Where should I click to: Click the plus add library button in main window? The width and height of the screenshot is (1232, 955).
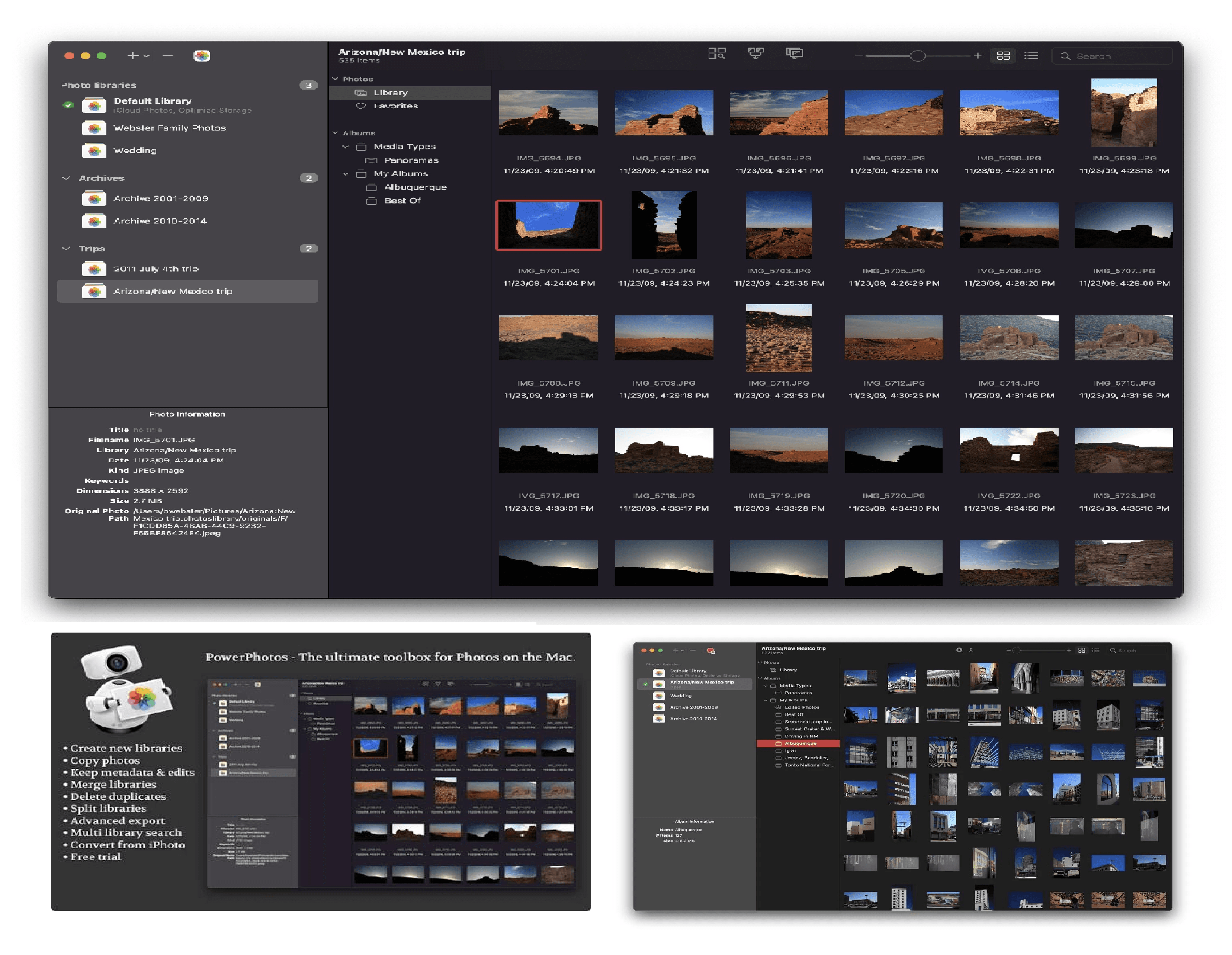[132, 55]
